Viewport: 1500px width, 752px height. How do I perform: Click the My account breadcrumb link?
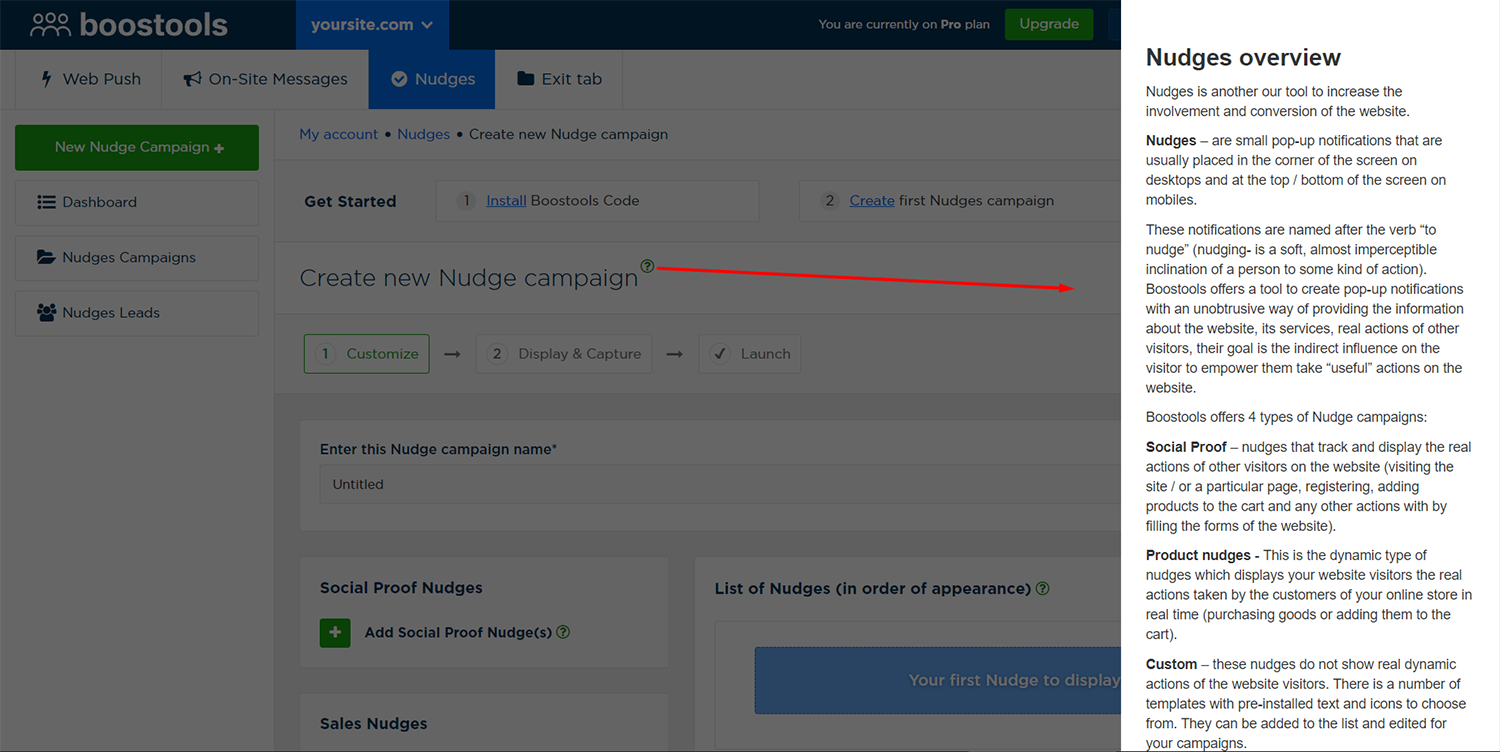(x=339, y=134)
